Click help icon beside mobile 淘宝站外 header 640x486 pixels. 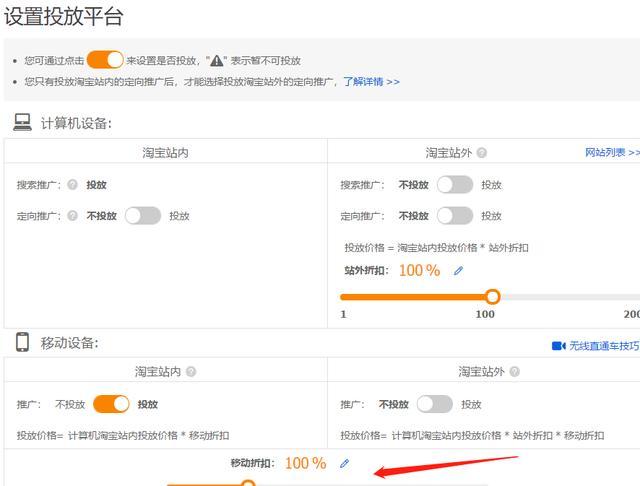click(x=515, y=372)
